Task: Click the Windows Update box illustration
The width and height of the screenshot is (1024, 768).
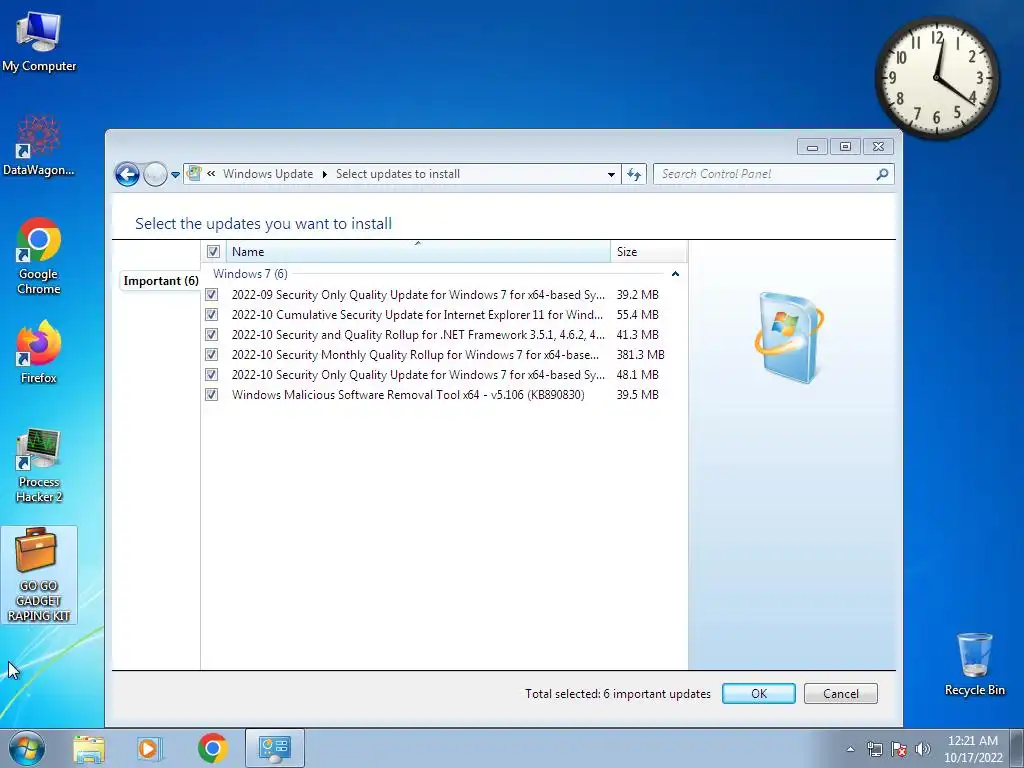Action: (790, 338)
